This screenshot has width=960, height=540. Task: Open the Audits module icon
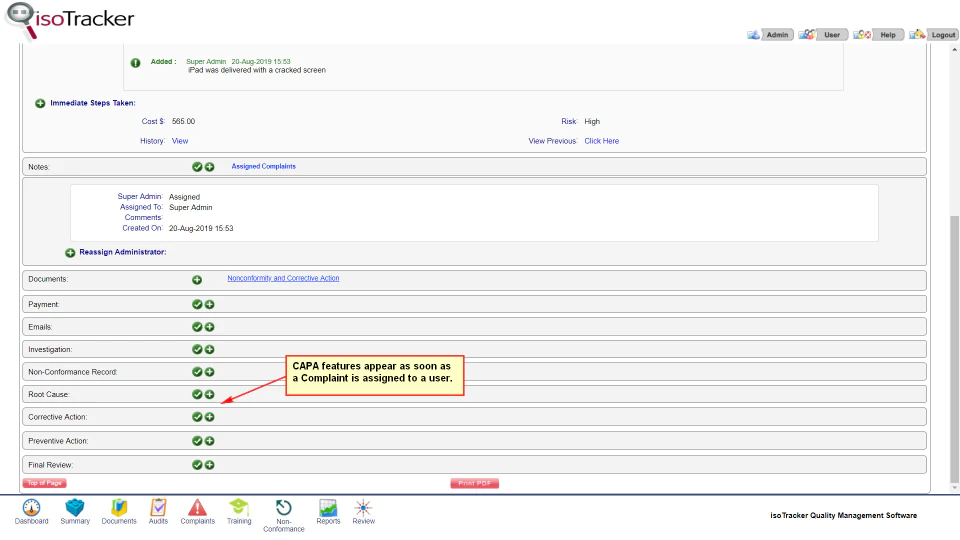[x=158, y=512]
